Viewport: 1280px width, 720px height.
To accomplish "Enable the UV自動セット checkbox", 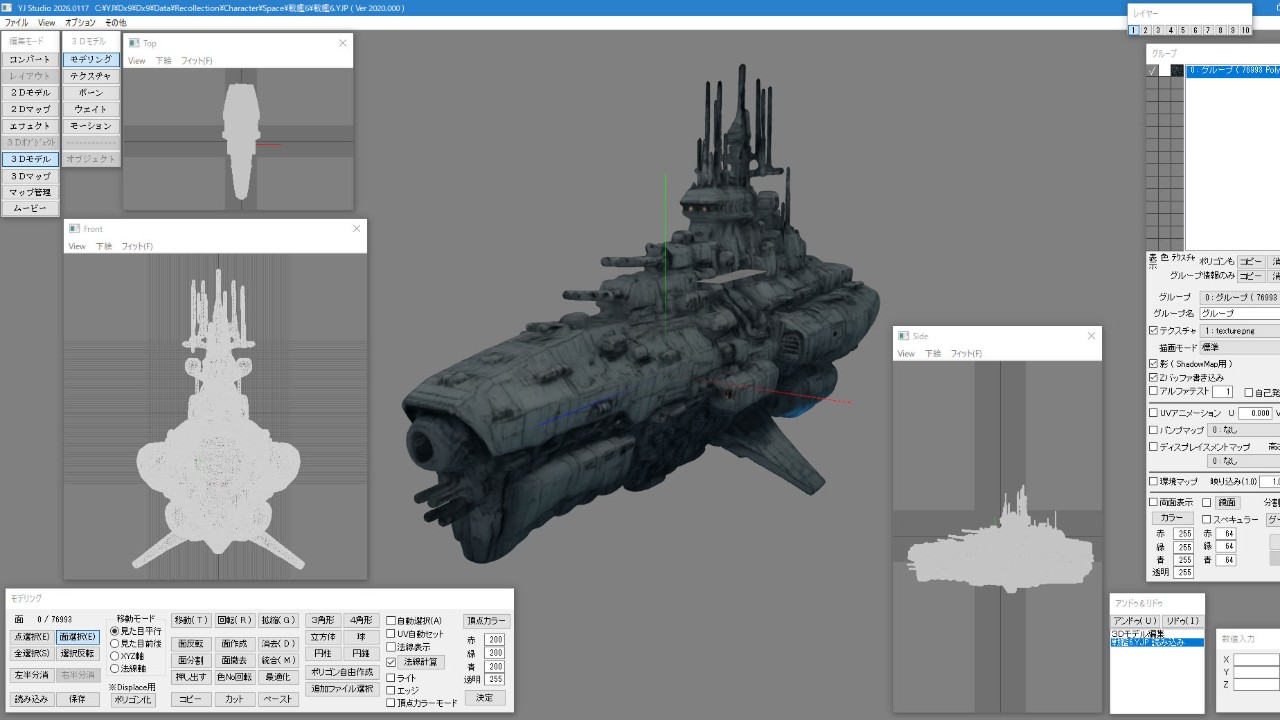I will 391,634.
